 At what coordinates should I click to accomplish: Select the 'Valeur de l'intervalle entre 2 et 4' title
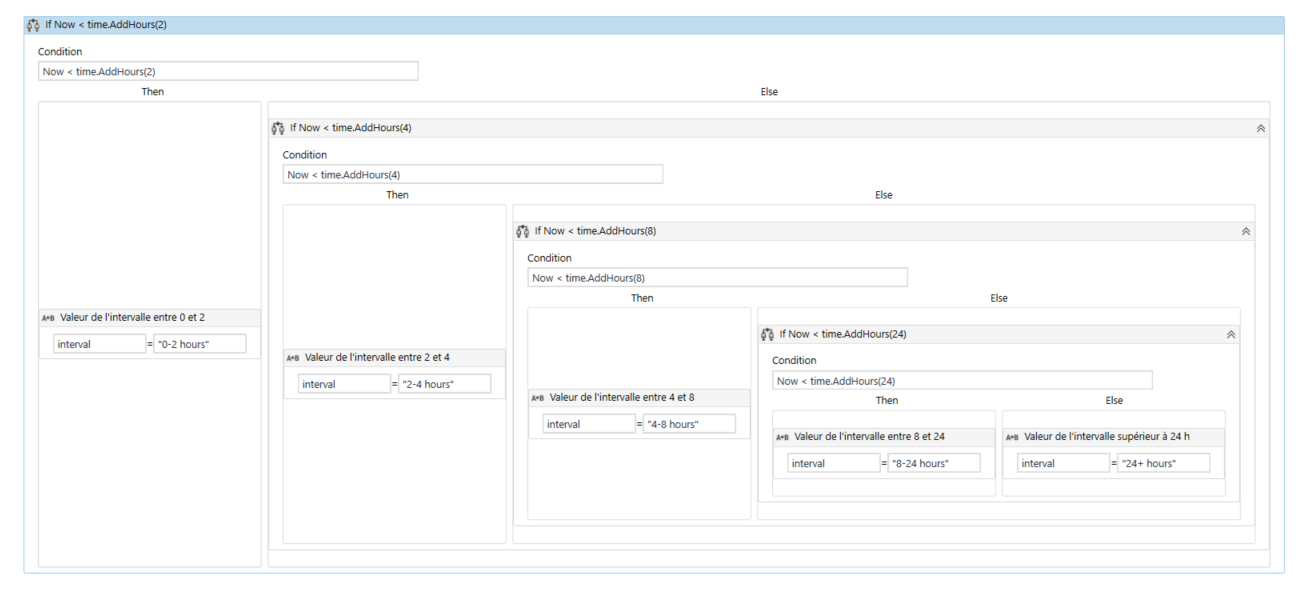coord(377,358)
